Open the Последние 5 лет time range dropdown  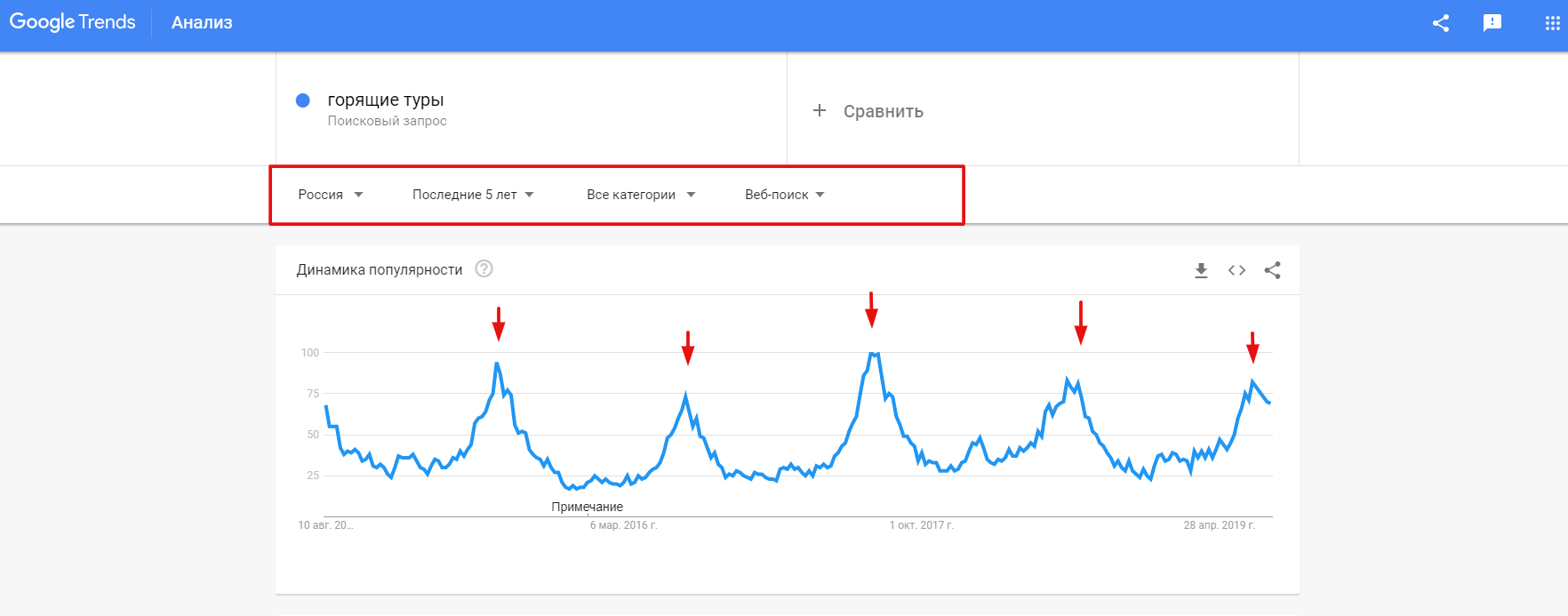click(x=473, y=195)
